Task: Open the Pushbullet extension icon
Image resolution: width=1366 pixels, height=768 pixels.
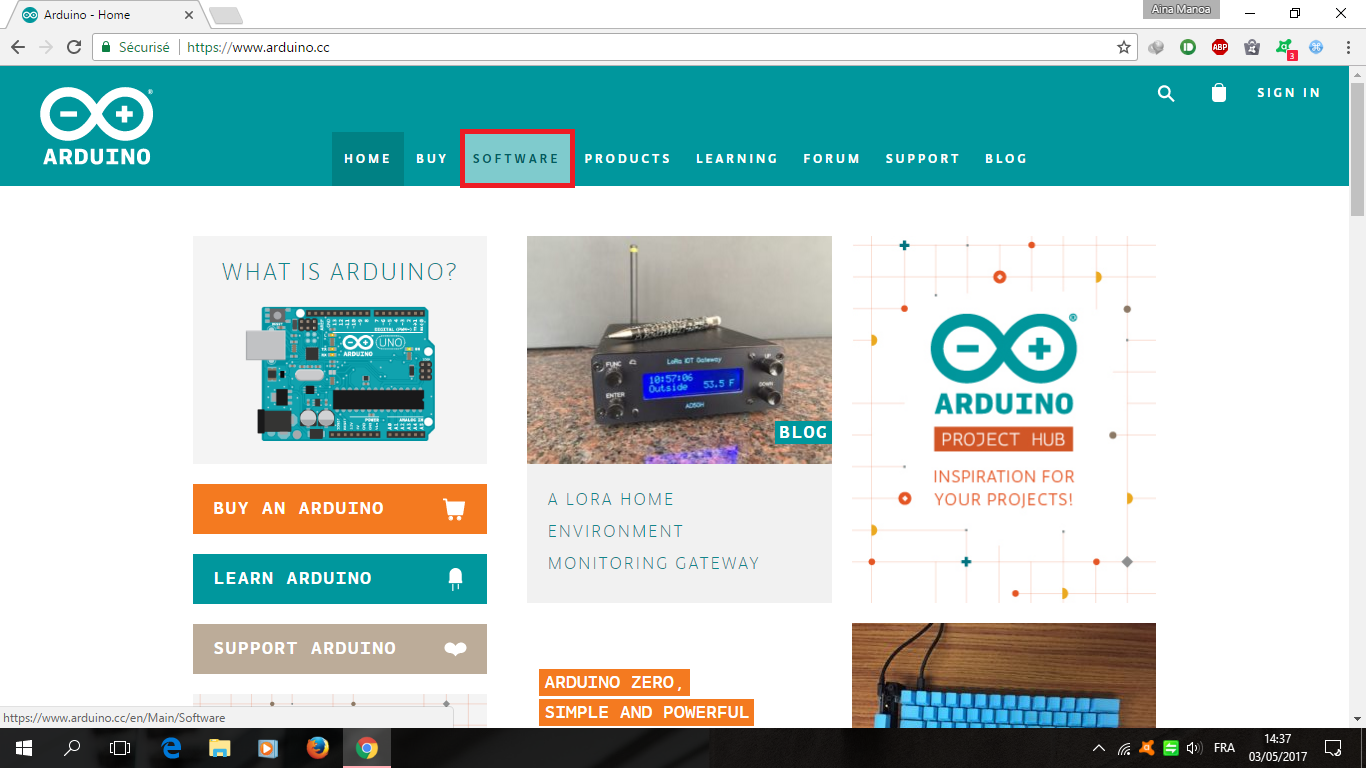Action: pos(1189,47)
